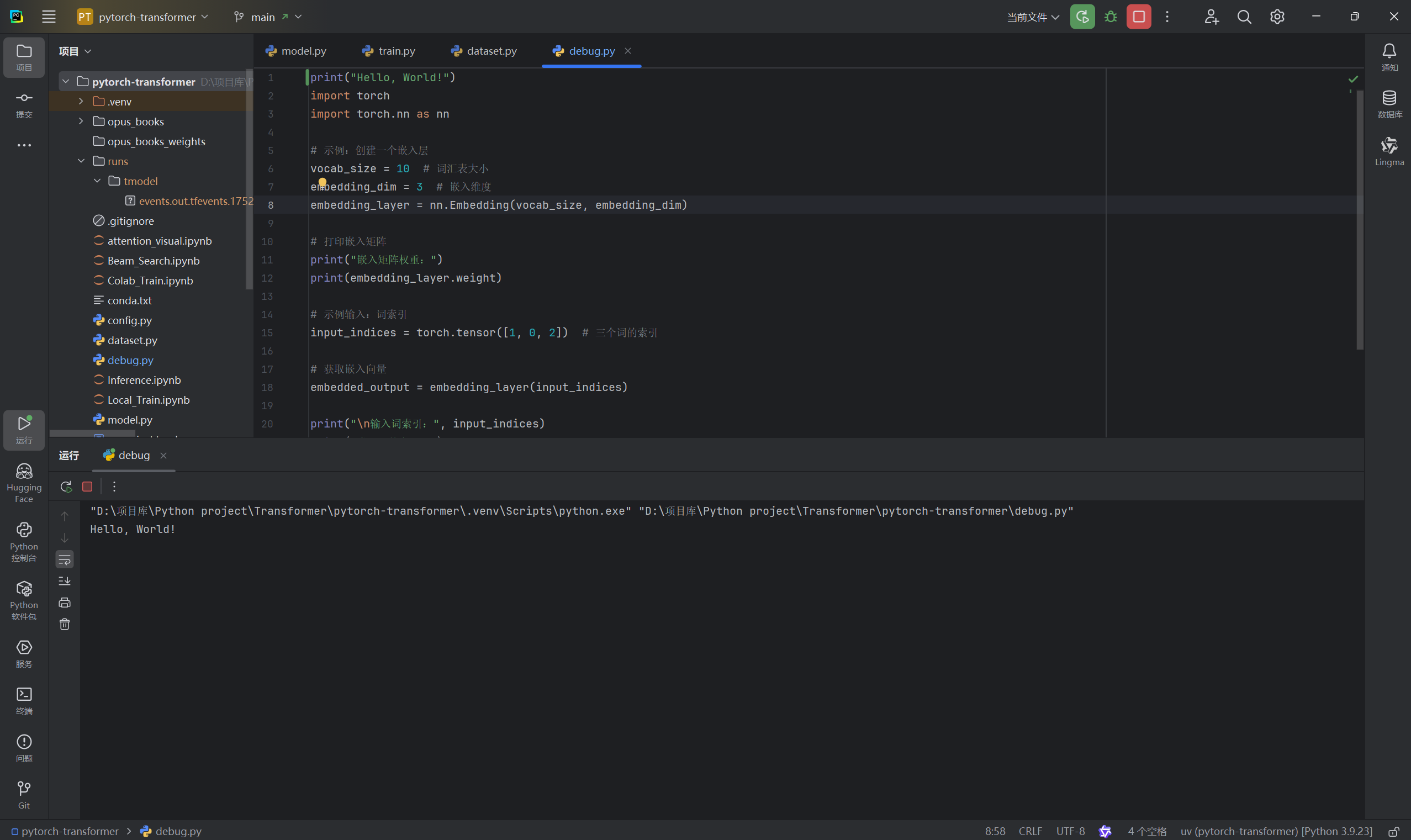
Task: Click the Debug bug icon
Action: pyautogui.click(x=1111, y=17)
